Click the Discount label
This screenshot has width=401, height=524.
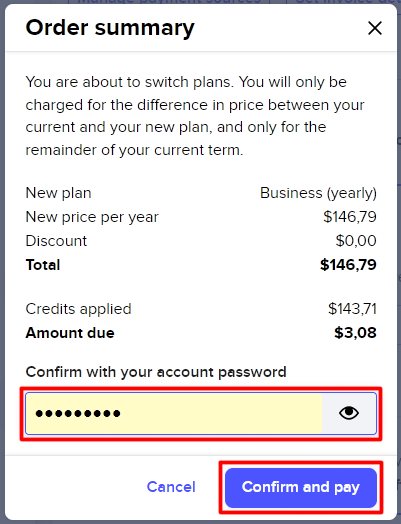click(x=56, y=241)
